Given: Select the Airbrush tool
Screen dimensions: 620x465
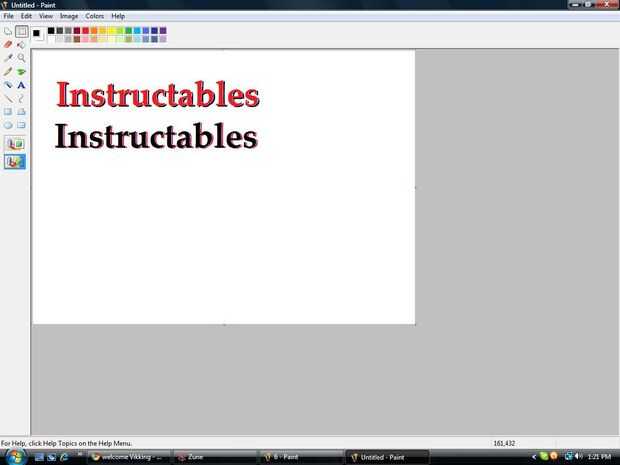Looking at the screenshot, I should (x=8, y=85).
